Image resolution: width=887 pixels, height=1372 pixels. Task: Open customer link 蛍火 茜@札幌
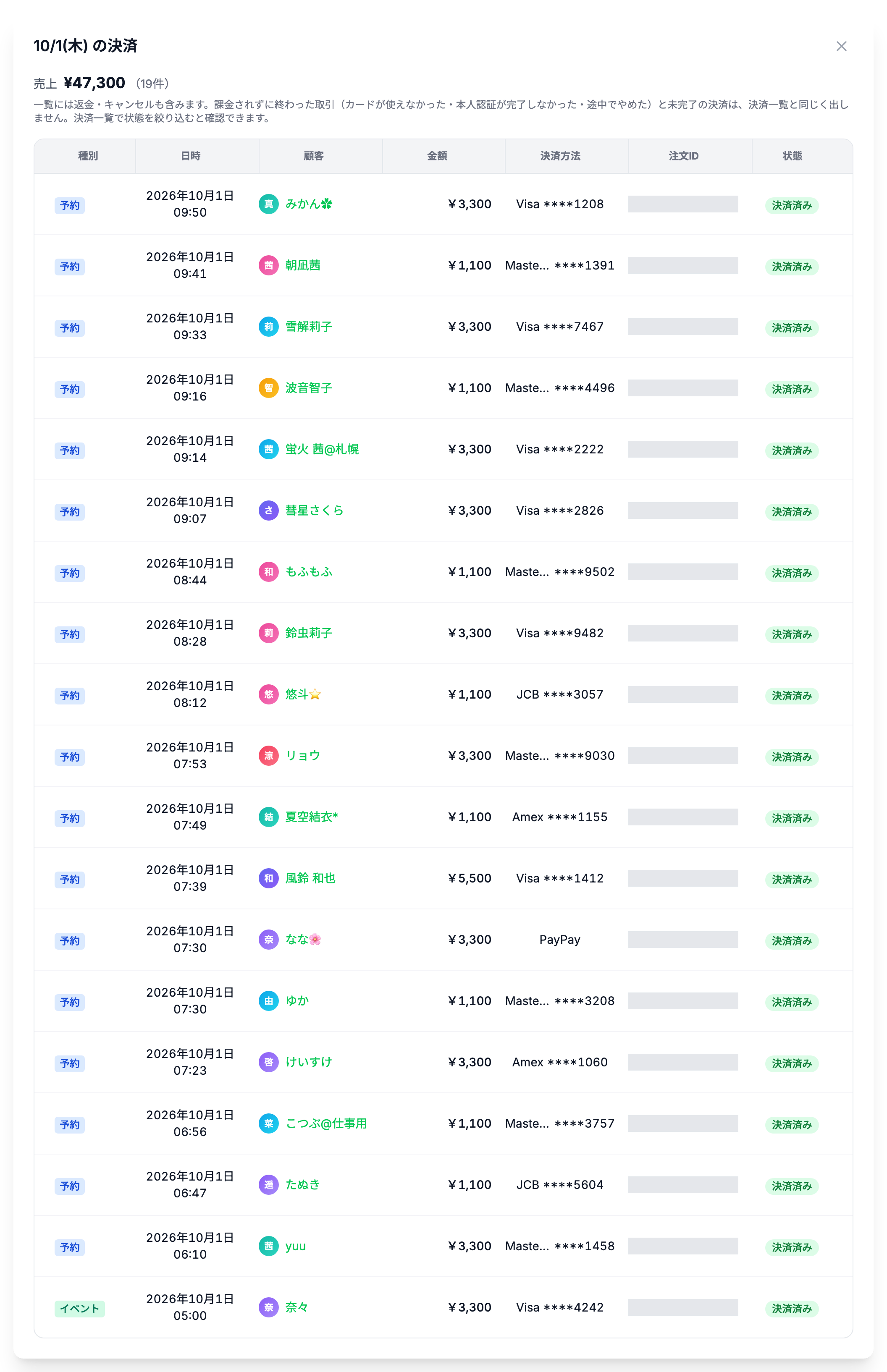(322, 449)
